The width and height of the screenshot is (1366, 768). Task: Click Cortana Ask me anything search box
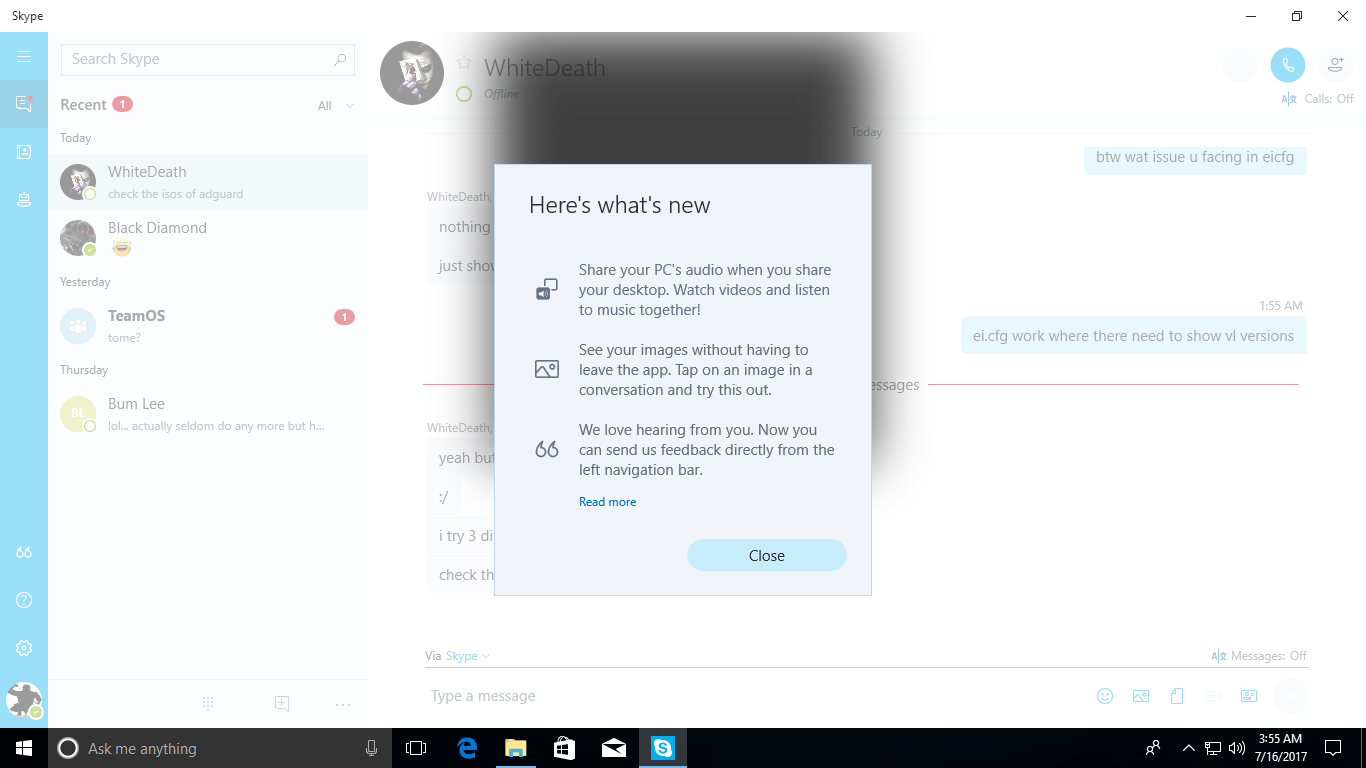[x=220, y=748]
